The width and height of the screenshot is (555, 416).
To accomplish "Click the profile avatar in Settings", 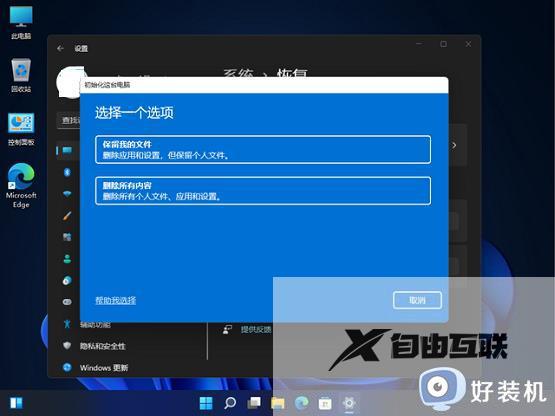I will [70, 82].
